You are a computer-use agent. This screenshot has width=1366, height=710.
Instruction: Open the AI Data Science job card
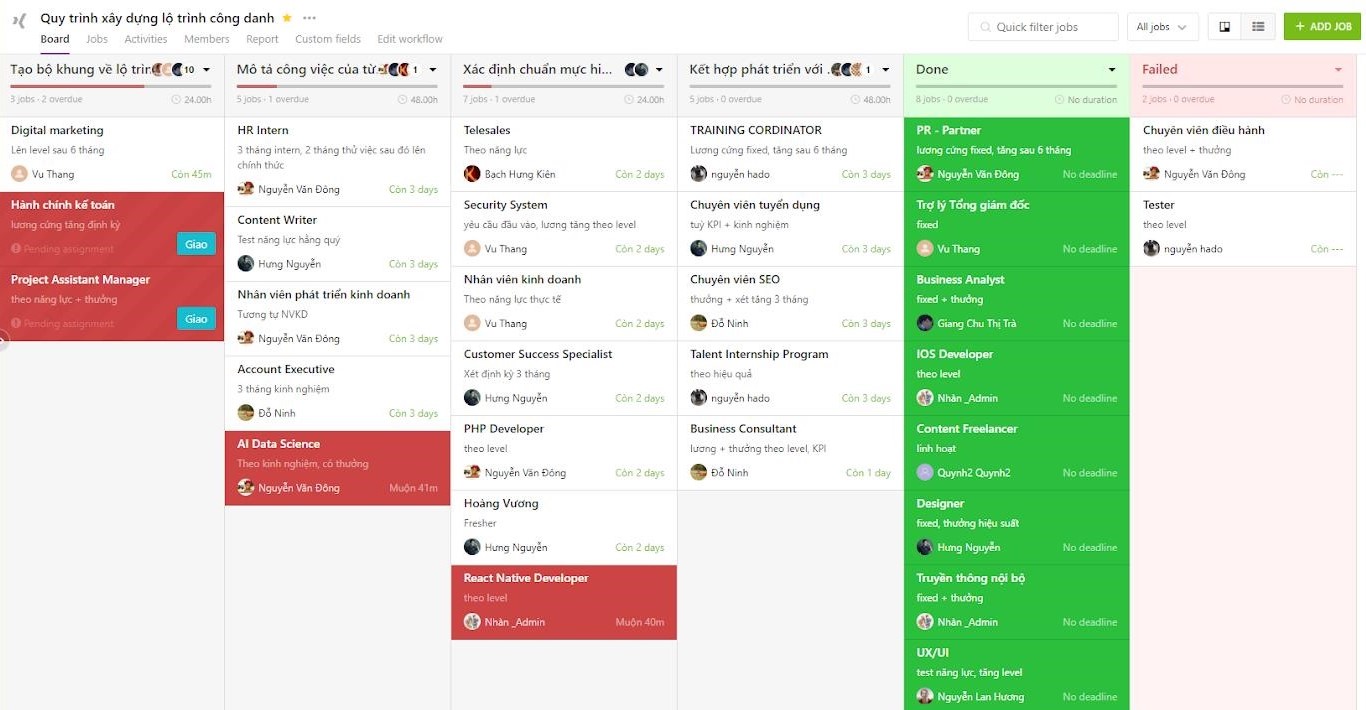(338, 468)
